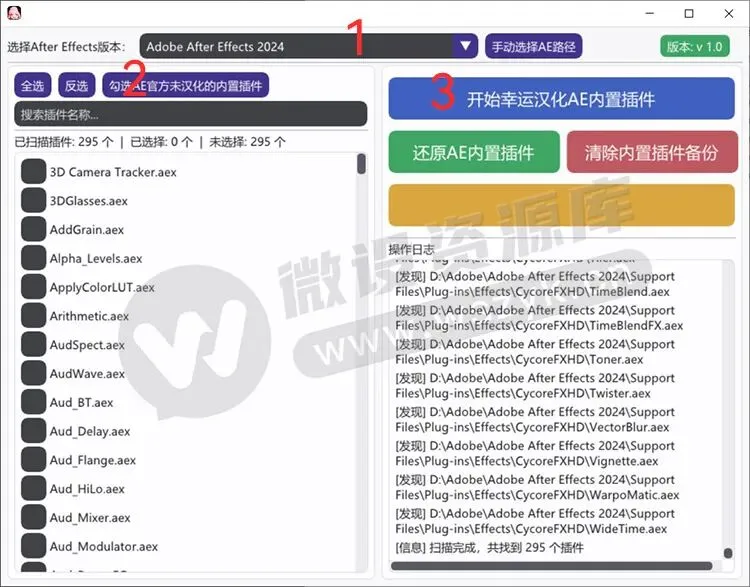Check the Aud_Modulator.aex checkbox

pos(33,546)
